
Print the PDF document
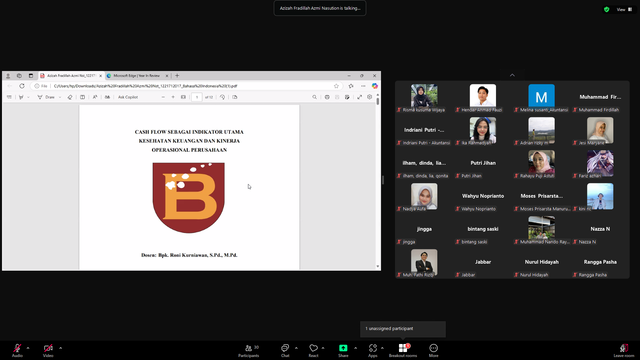(327, 97)
